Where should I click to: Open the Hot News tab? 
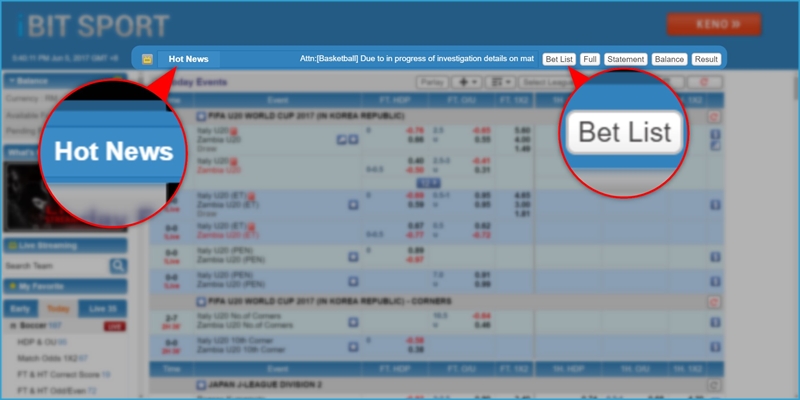(x=188, y=60)
